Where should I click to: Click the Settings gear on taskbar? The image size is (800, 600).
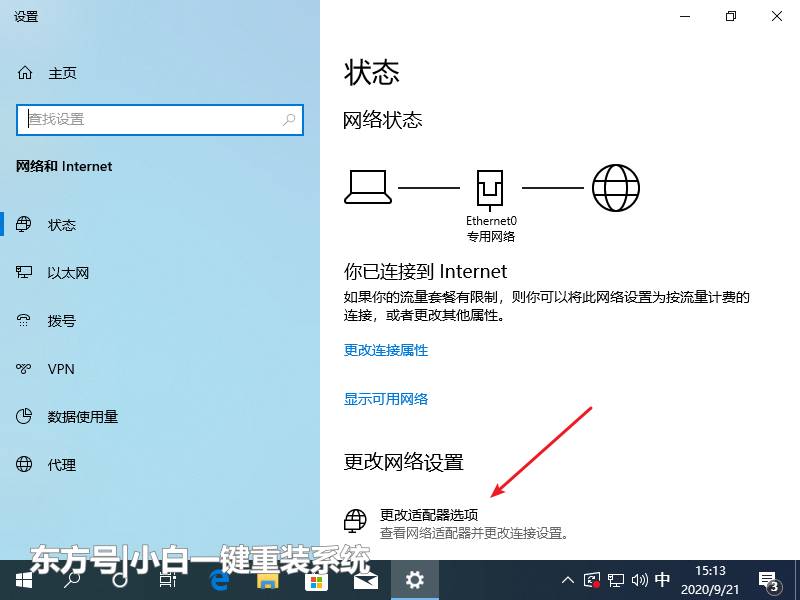[x=414, y=580]
